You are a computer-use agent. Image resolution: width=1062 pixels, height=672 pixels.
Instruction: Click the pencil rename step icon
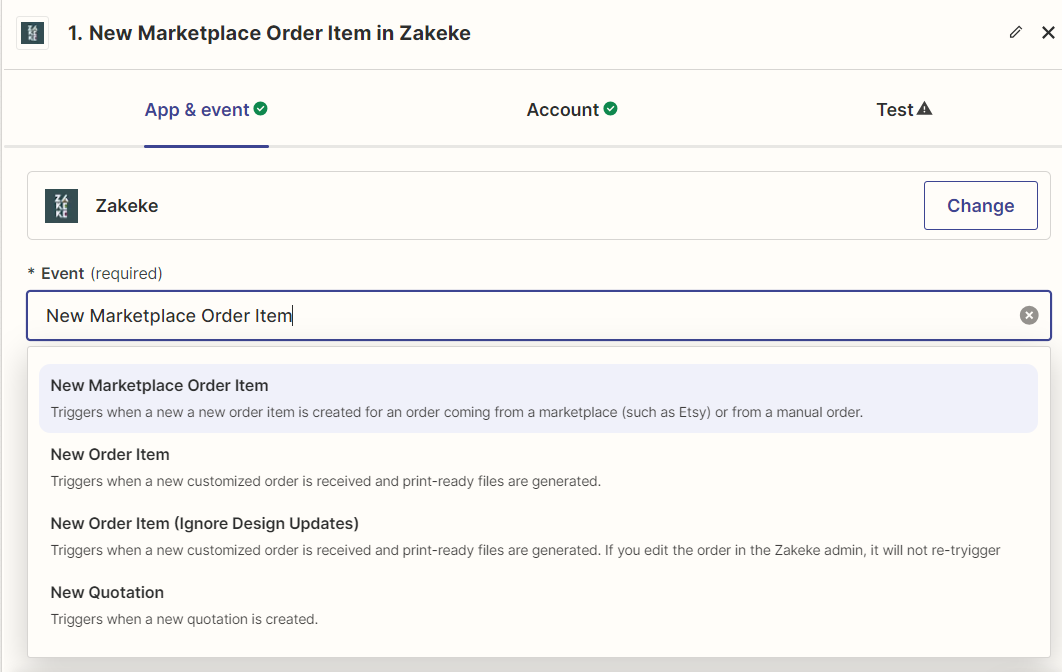coord(1015,33)
